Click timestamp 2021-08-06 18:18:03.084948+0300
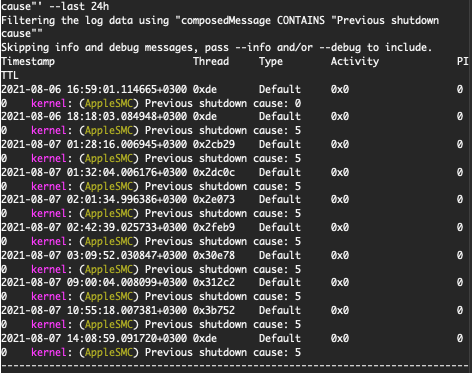Image resolution: width=472 pixels, height=373 pixels. [94, 116]
